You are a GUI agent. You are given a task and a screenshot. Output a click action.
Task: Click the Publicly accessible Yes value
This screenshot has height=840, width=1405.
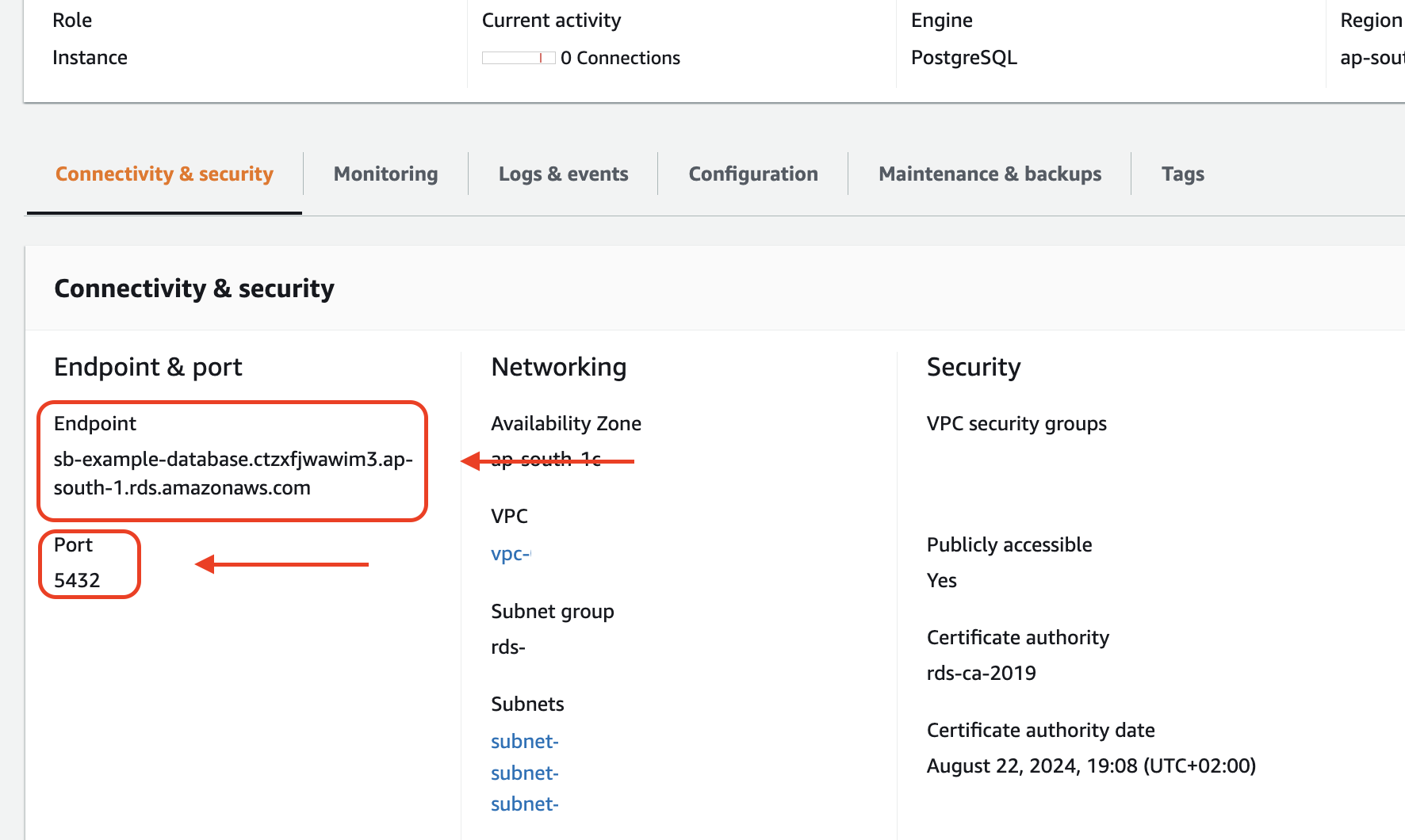pyautogui.click(x=941, y=580)
